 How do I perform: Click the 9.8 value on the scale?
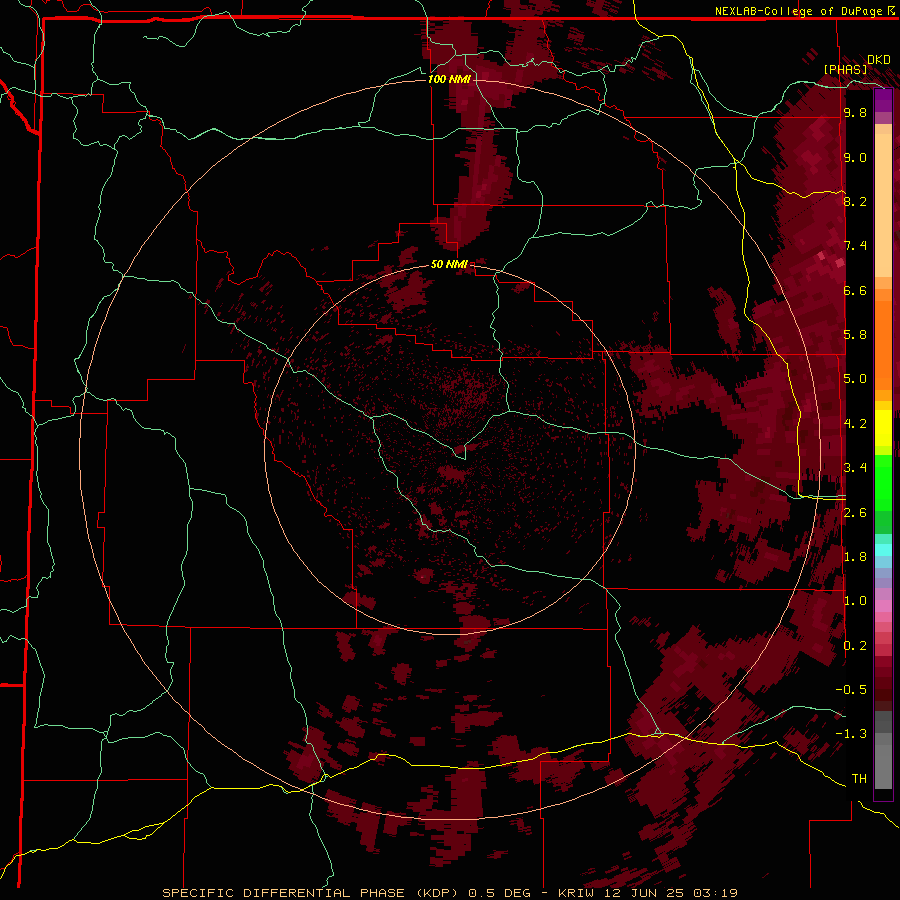855,112
